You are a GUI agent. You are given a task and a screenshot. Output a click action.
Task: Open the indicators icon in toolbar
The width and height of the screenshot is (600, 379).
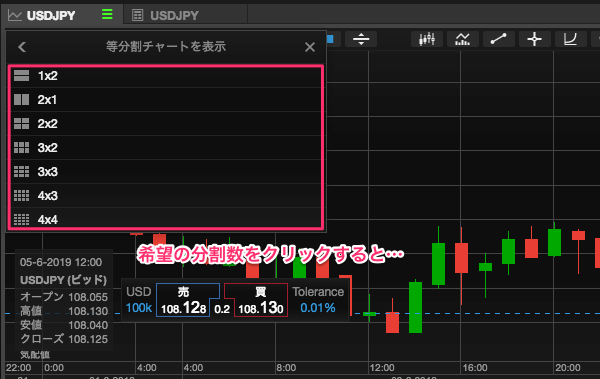(463, 39)
